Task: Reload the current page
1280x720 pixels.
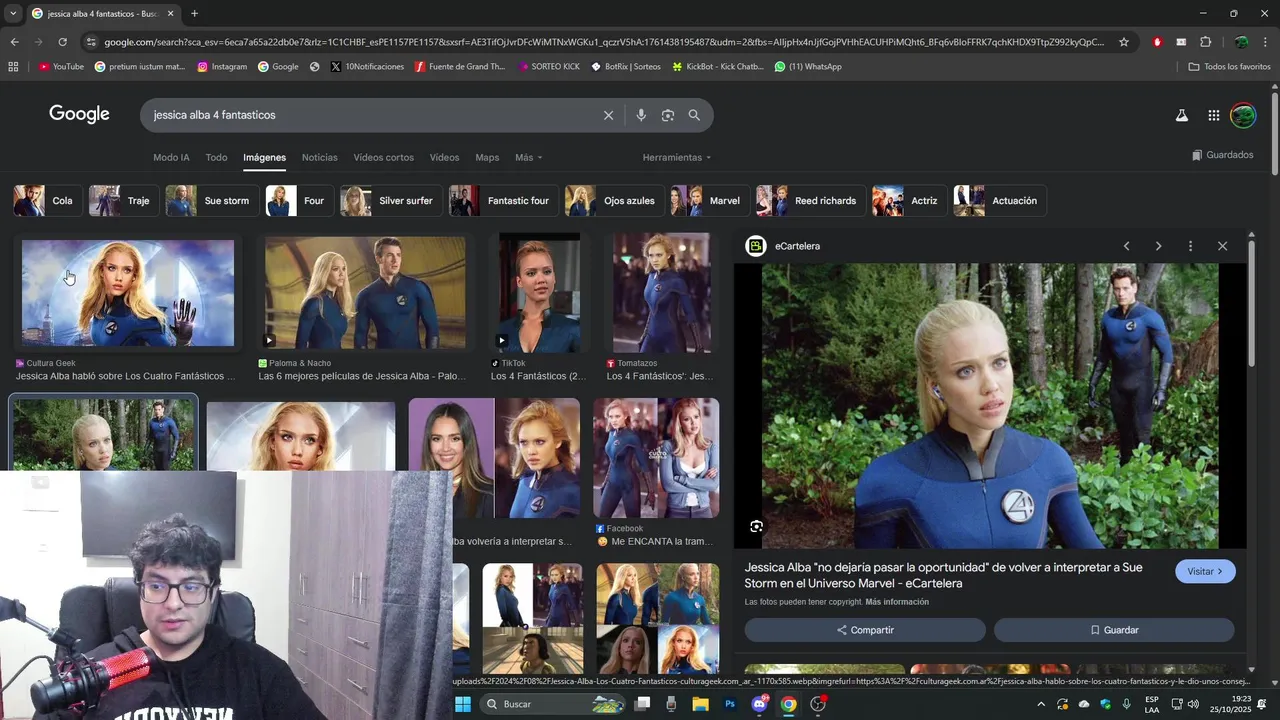Action: (62, 42)
